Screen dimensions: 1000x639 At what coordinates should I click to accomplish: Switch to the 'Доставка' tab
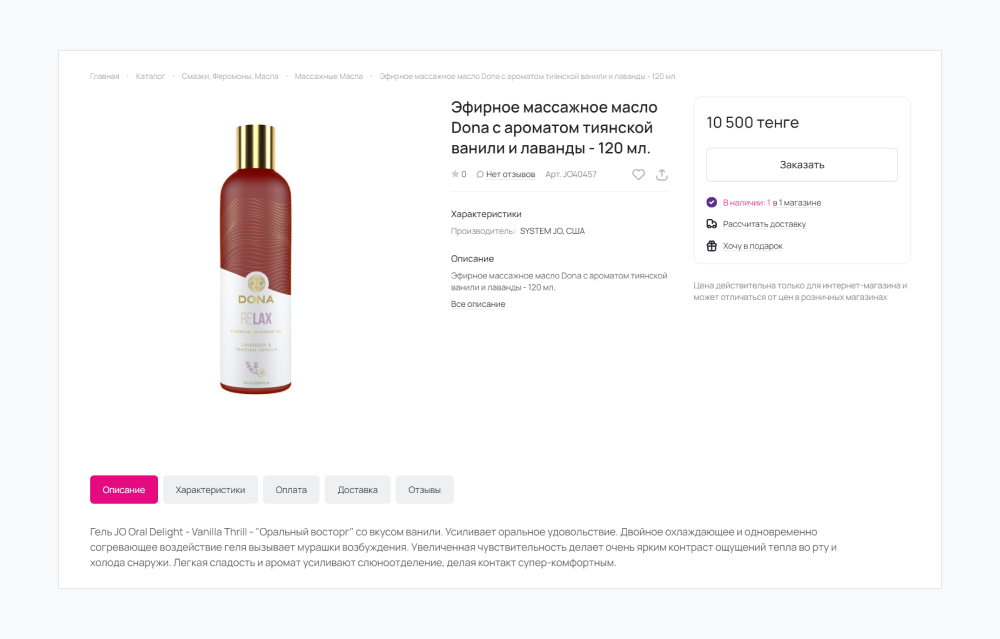pyautogui.click(x=356, y=489)
